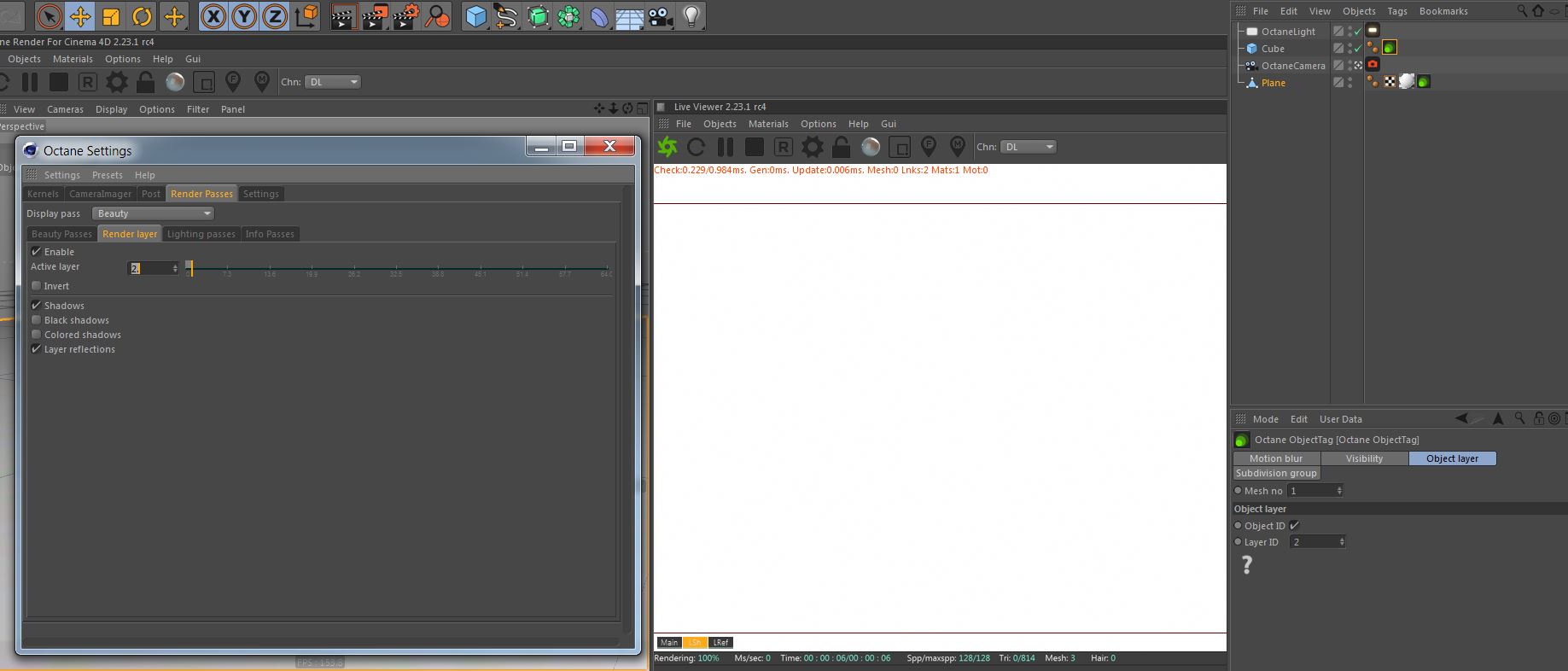Toggle clay mode sphere in Live Viewer
The image size is (1568, 671).
click(x=871, y=147)
